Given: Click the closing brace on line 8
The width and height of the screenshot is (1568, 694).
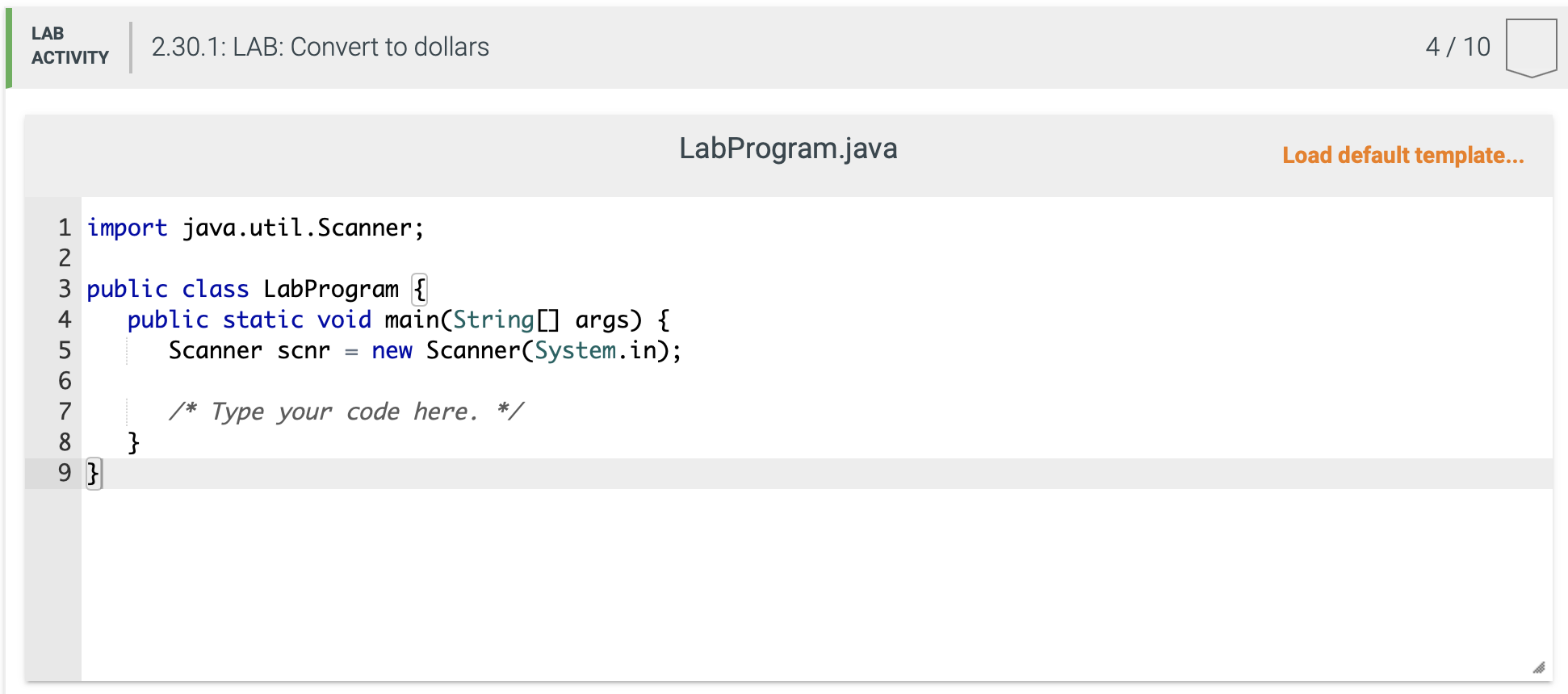Looking at the screenshot, I should coord(134,442).
